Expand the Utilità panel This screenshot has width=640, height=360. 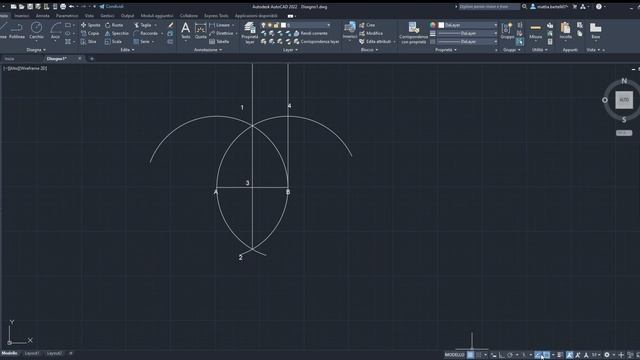point(540,50)
